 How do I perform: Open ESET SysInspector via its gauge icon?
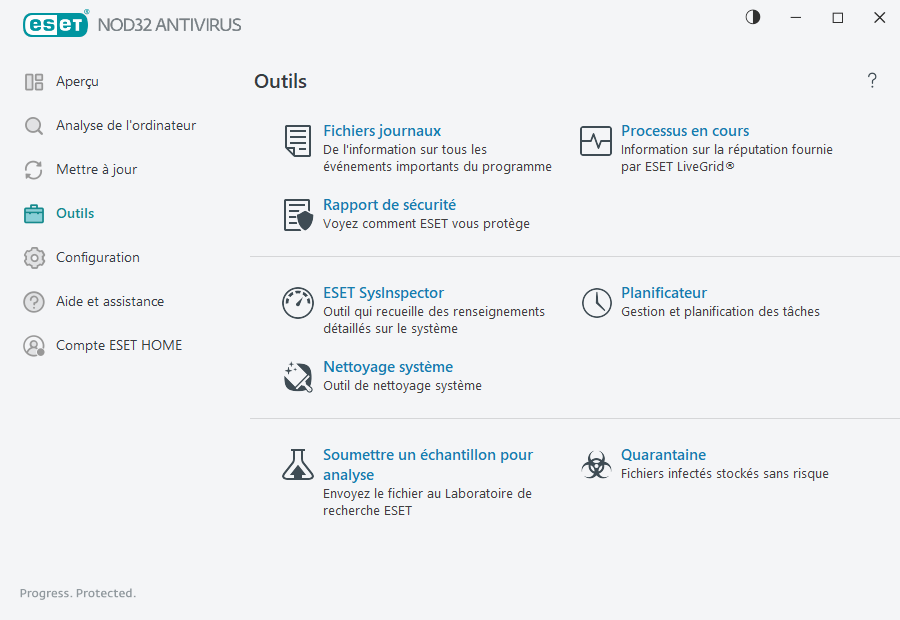click(x=297, y=302)
